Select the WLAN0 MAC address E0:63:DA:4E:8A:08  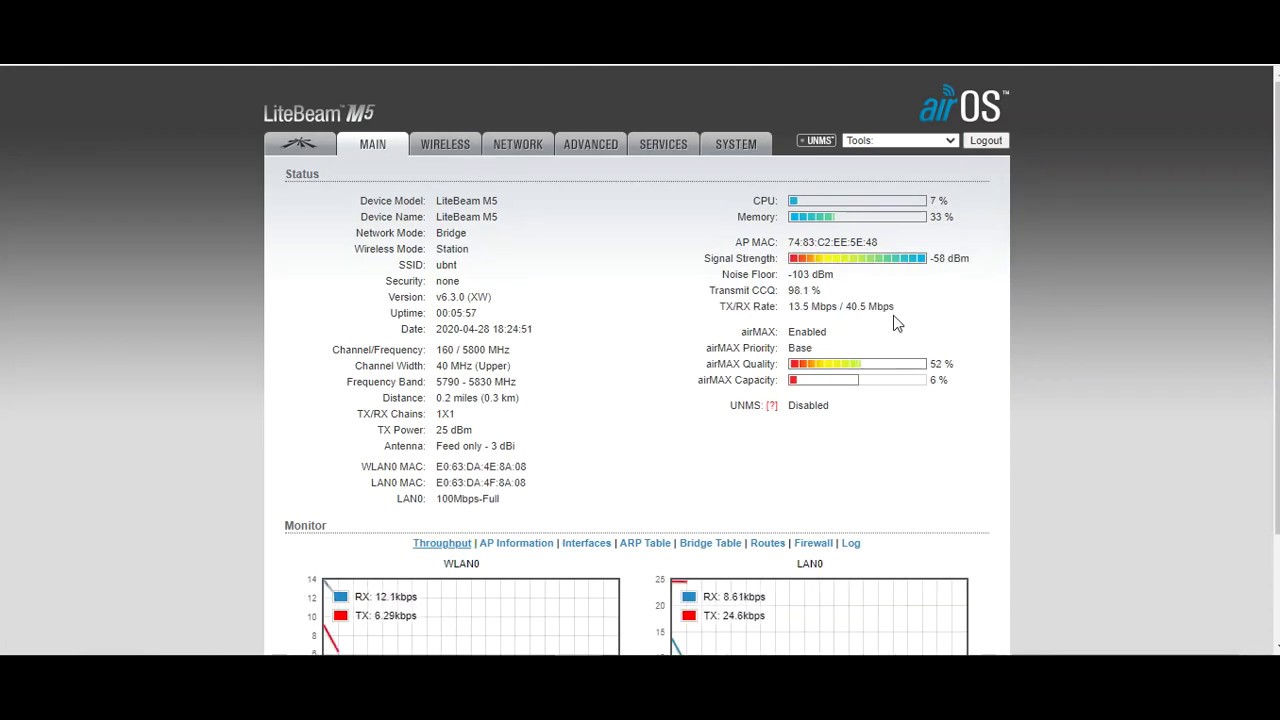tap(481, 467)
